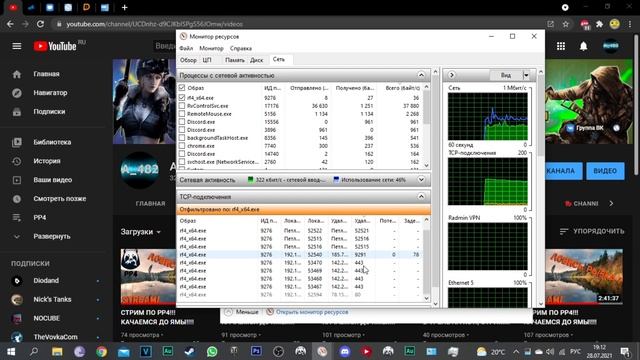Check RemoteMouse.exe process checkbox

pos(182,114)
